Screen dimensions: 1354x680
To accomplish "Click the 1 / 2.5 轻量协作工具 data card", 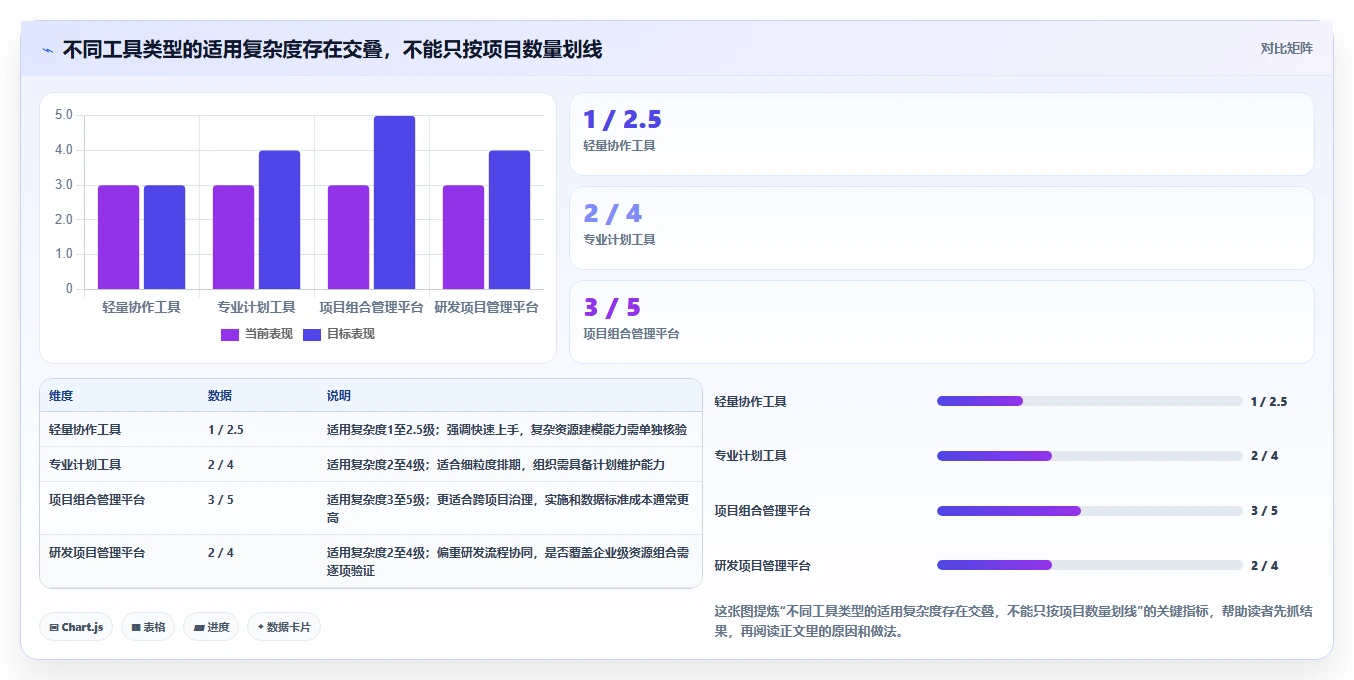I will coord(941,134).
